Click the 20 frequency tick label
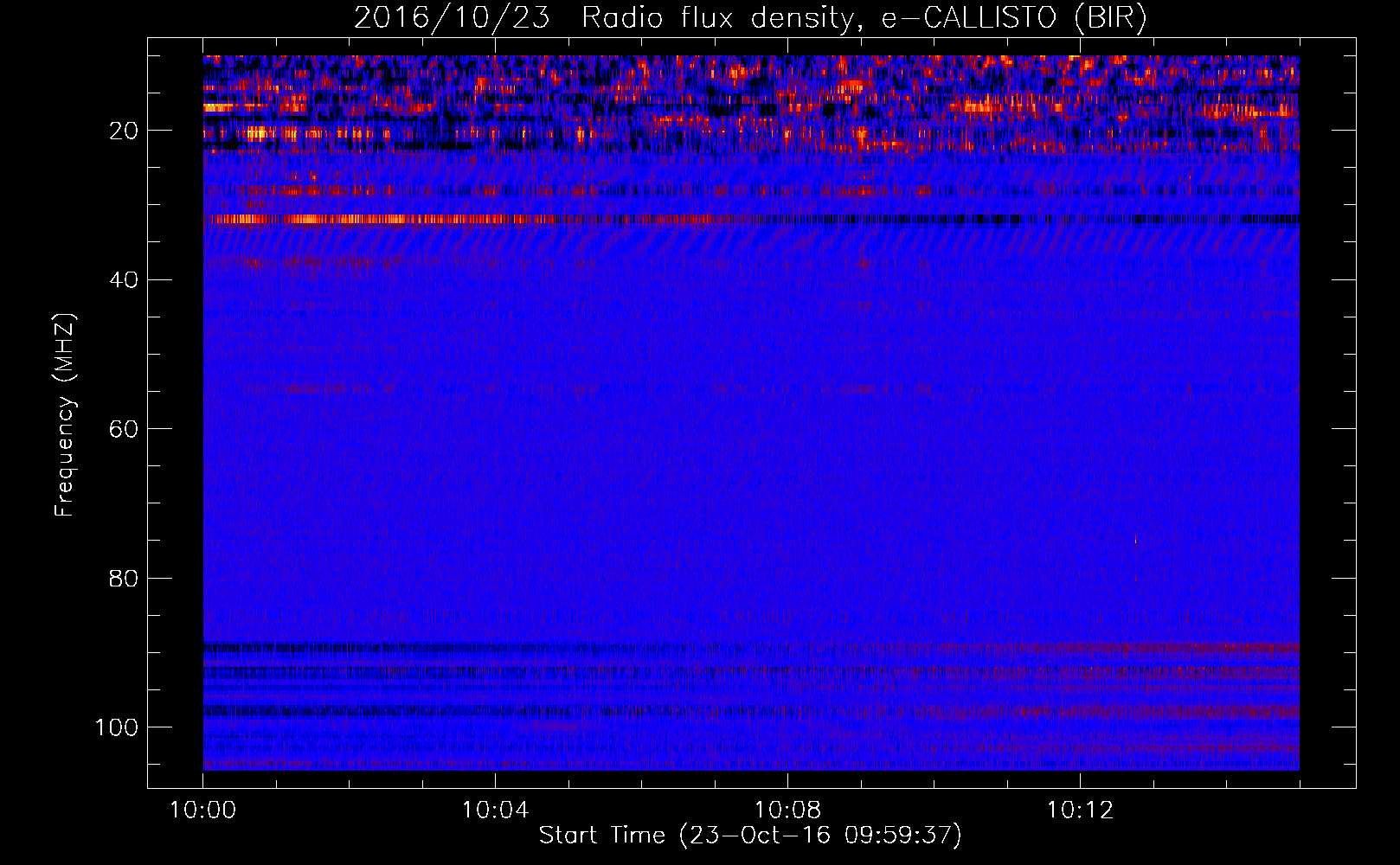 [x=125, y=131]
